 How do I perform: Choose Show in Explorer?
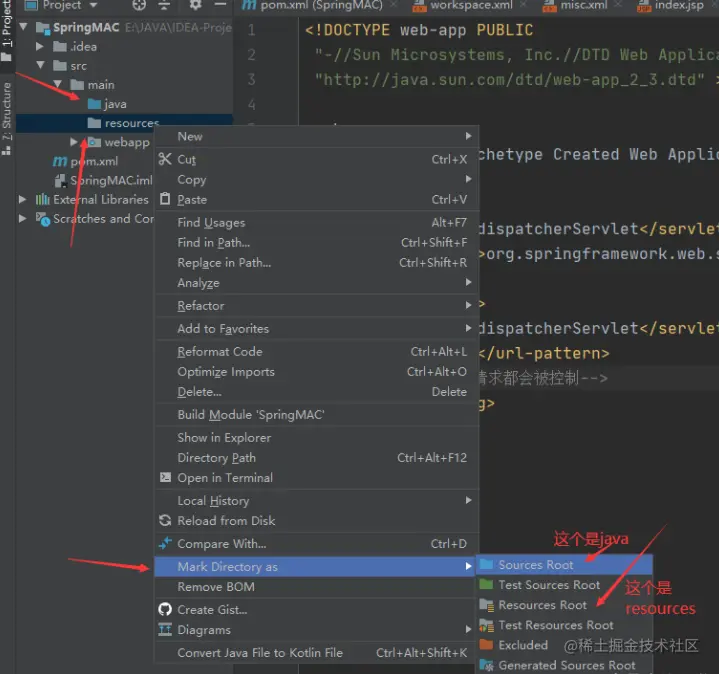(x=316, y=438)
